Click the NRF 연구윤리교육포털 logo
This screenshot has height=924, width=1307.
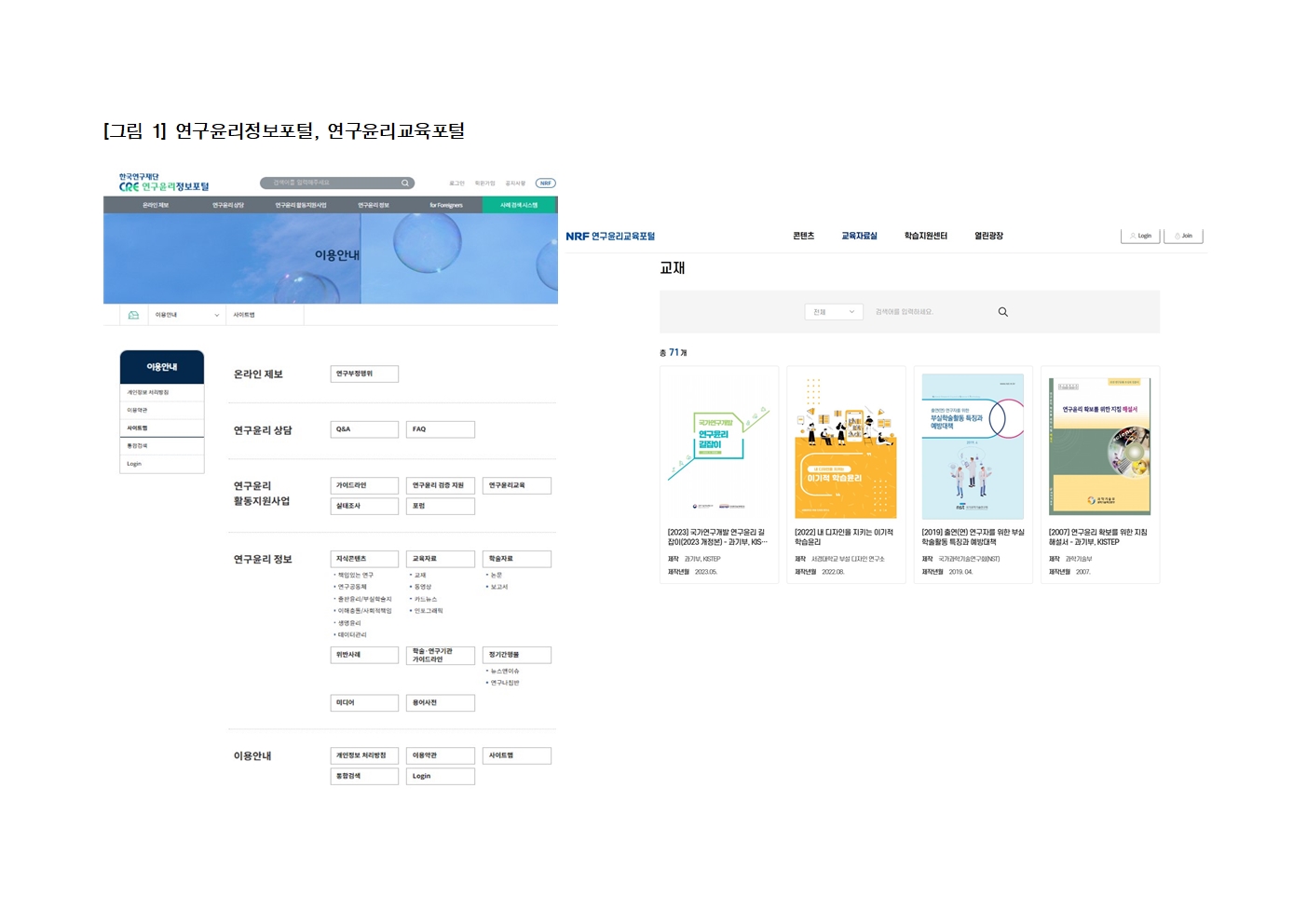pyautogui.click(x=610, y=237)
